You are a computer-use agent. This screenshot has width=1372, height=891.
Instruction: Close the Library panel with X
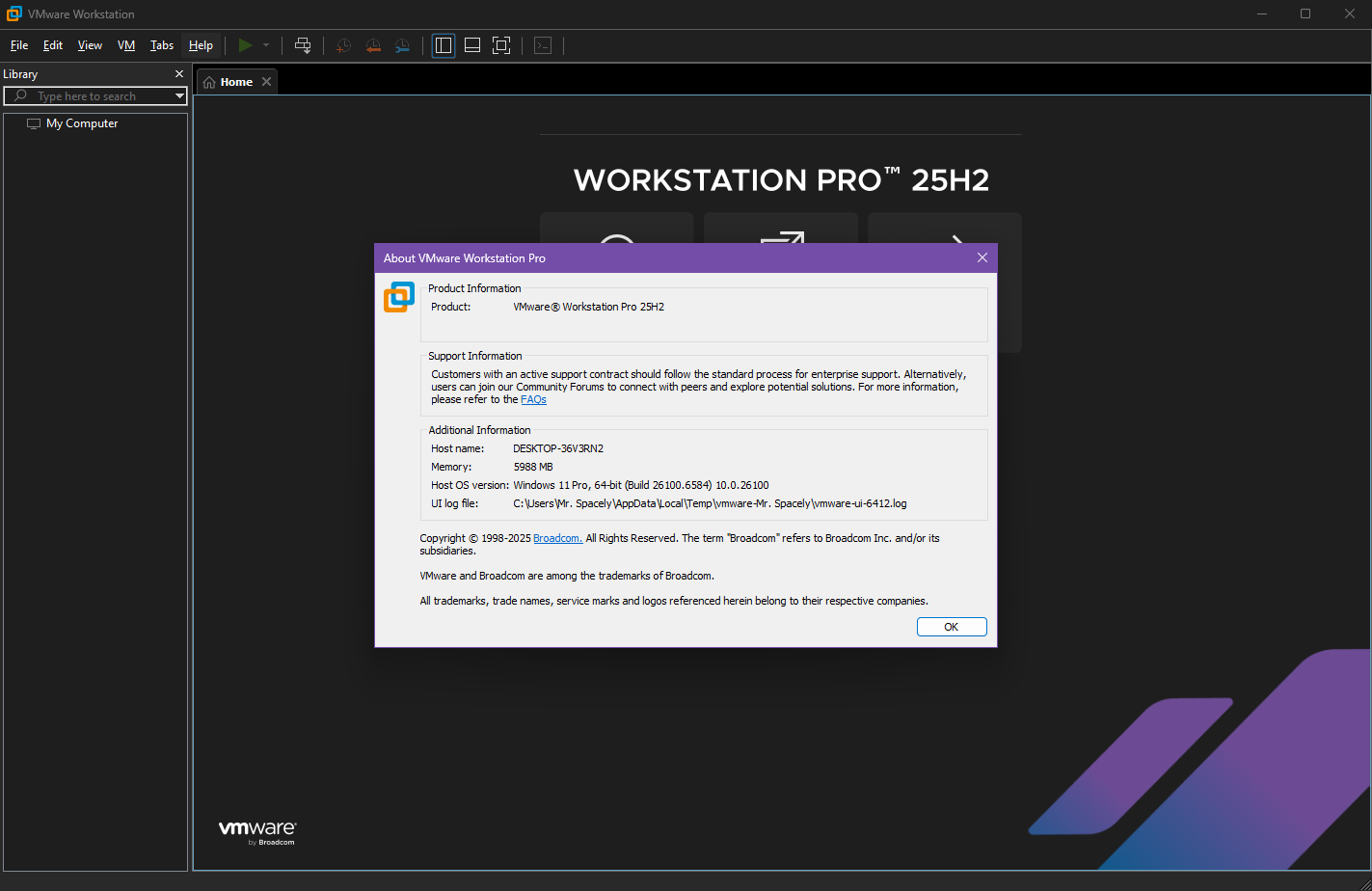tap(178, 74)
